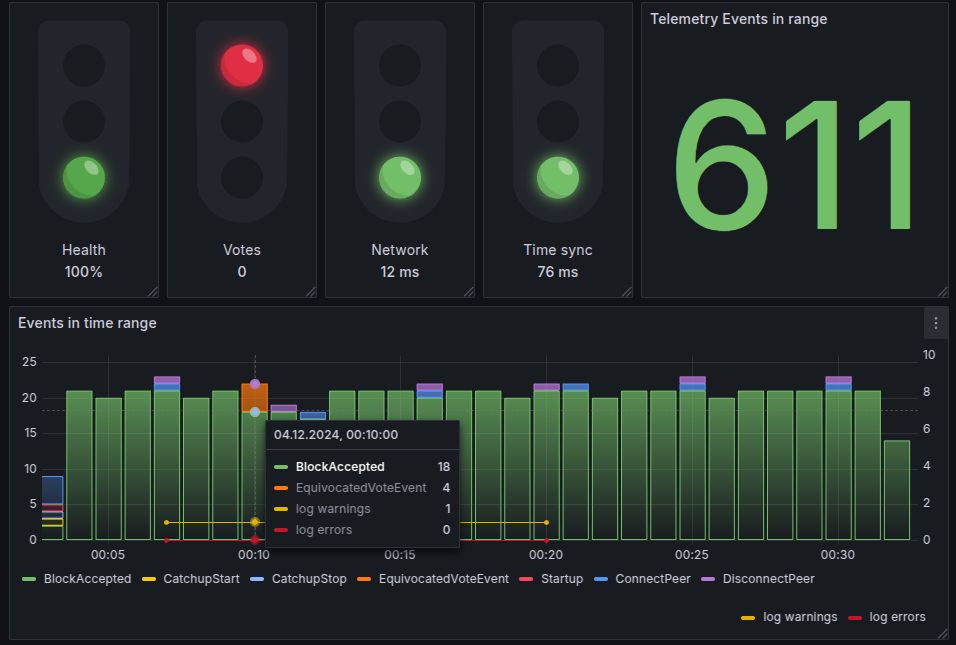Grab the Health panel resize corner handle
The image size is (956, 645).
coord(153,291)
